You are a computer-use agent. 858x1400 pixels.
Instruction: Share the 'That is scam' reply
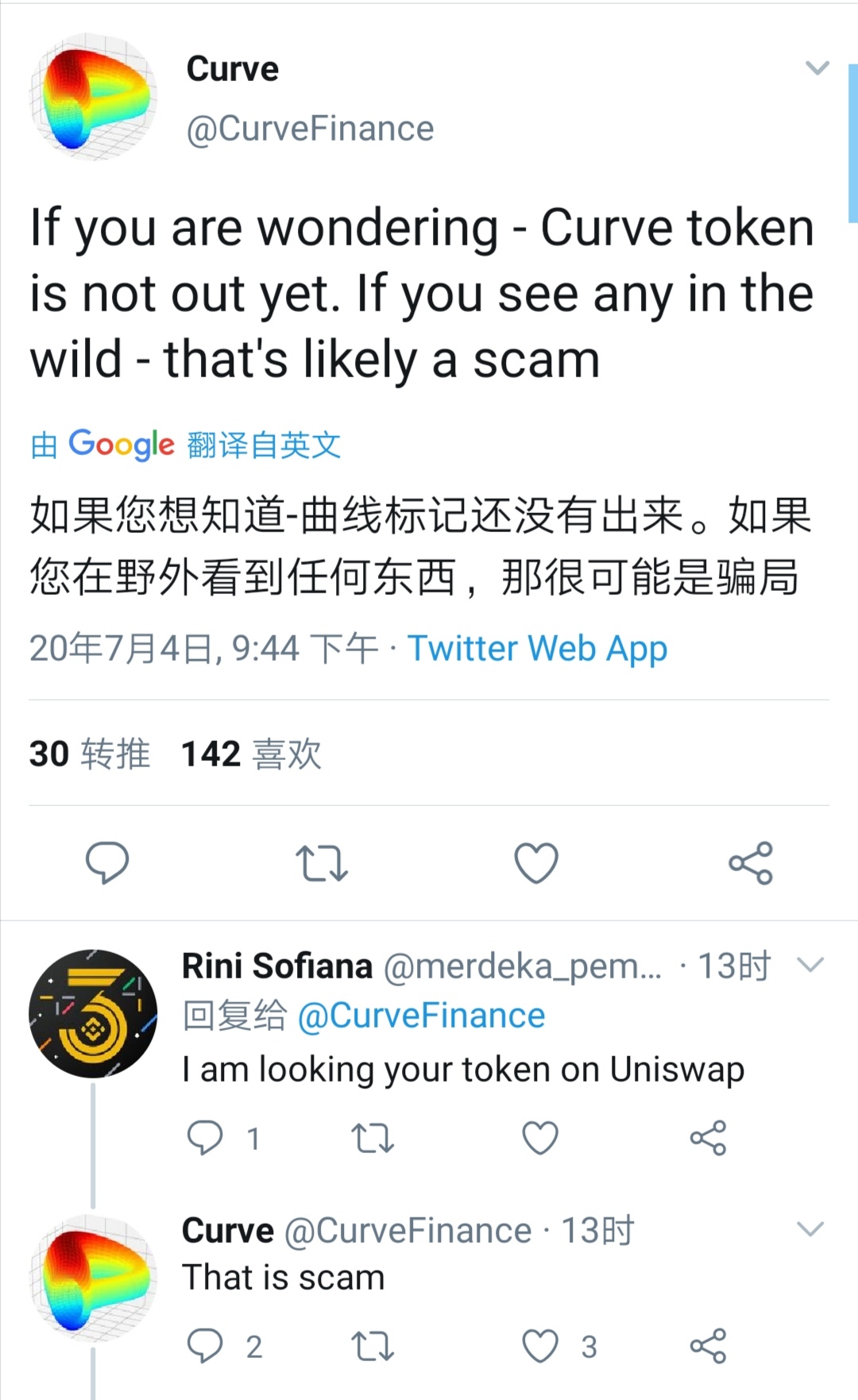(707, 1344)
